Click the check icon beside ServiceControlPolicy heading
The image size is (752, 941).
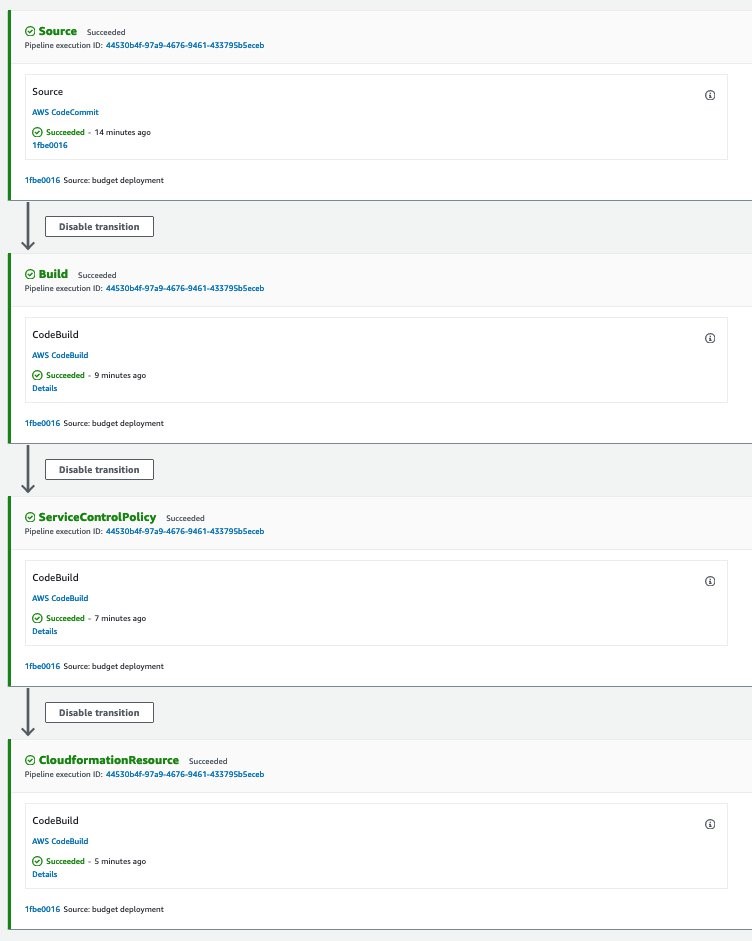(30, 517)
